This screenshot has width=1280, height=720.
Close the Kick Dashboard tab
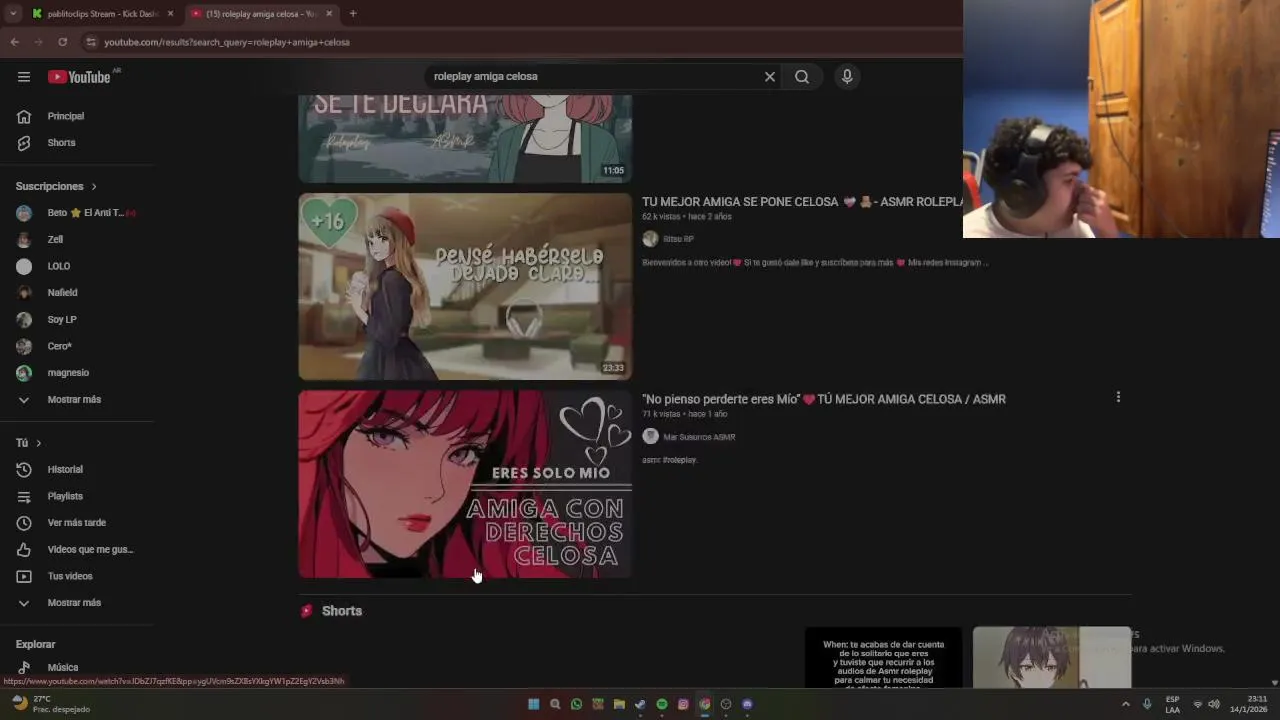coord(170,14)
